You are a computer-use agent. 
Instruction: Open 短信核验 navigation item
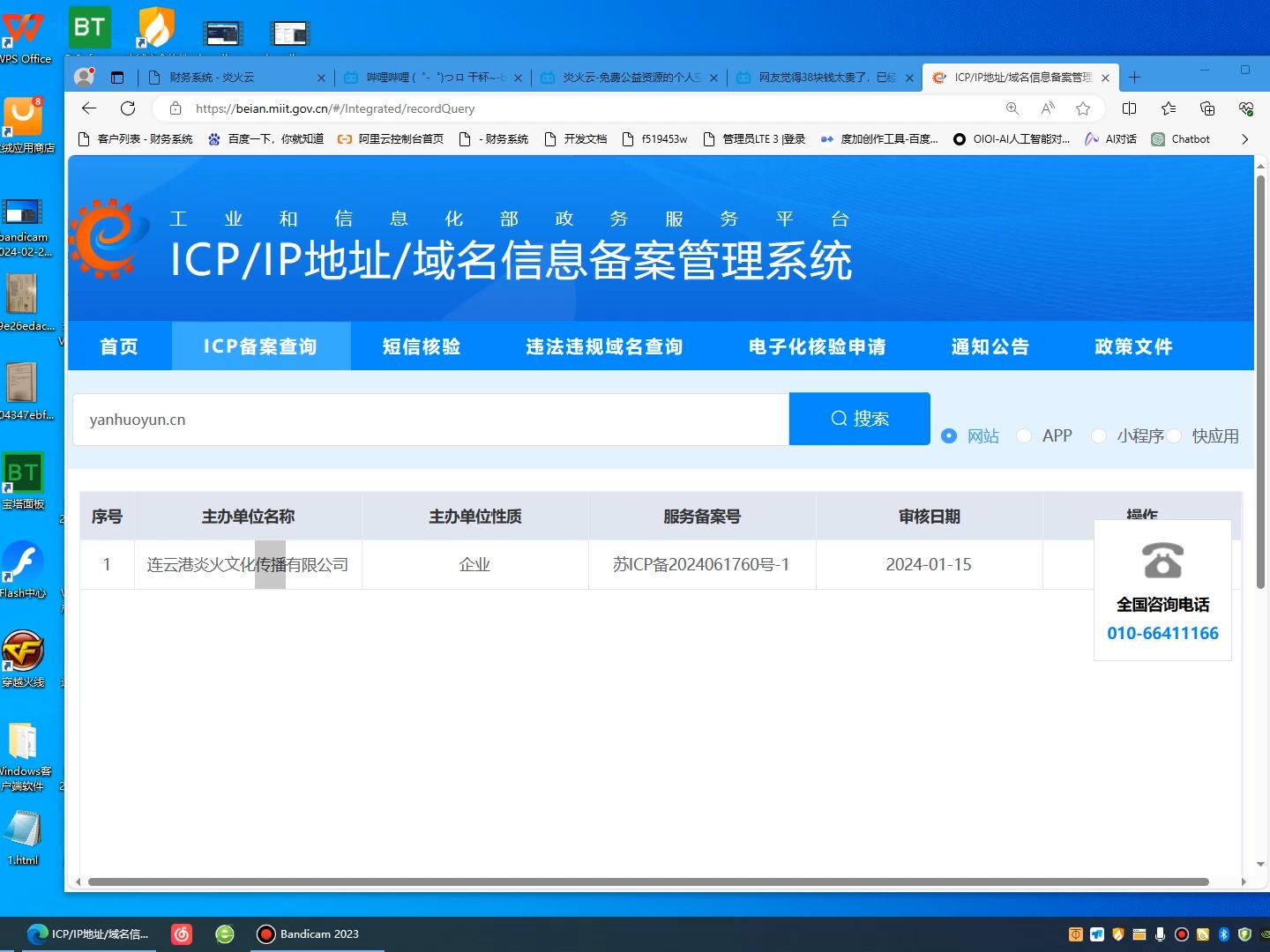point(422,346)
